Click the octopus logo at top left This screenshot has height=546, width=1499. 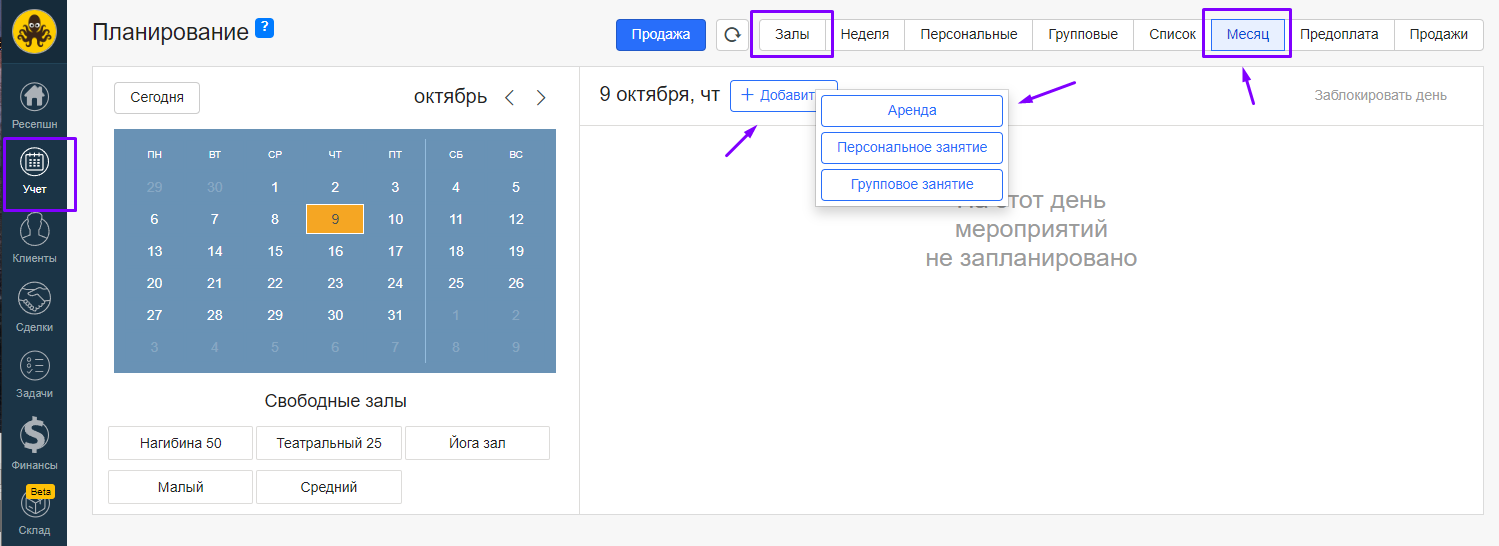click(x=34, y=32)
